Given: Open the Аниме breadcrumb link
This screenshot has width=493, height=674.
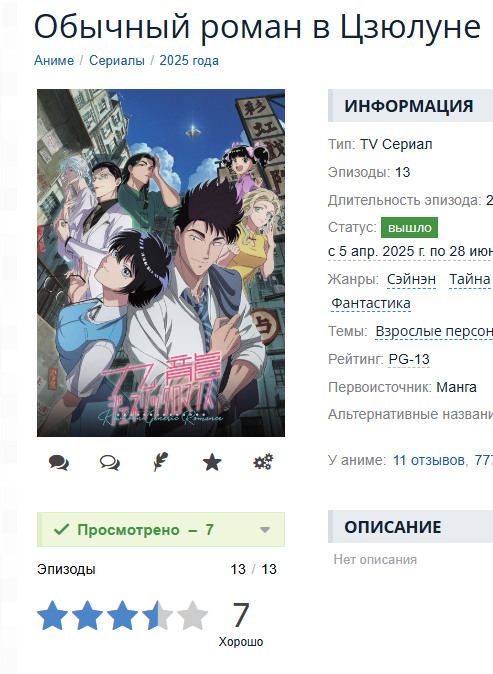Looking at the screenshot, I should coord(54,61).
